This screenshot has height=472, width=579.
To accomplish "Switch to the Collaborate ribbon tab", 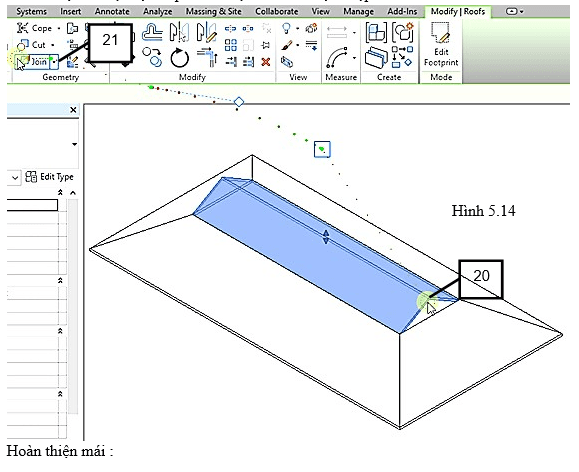I will tap(277, 11).
